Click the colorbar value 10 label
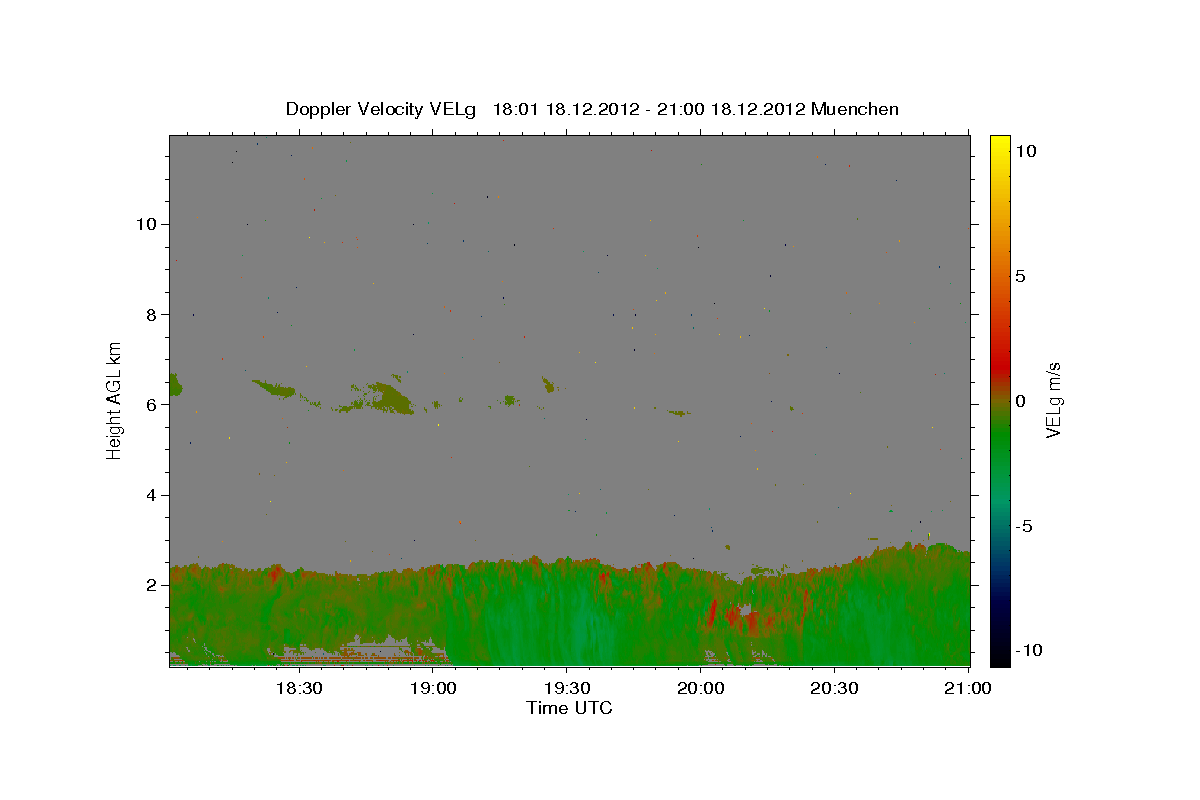Viewport: 1200px width, 800px height. point(1025,151)
